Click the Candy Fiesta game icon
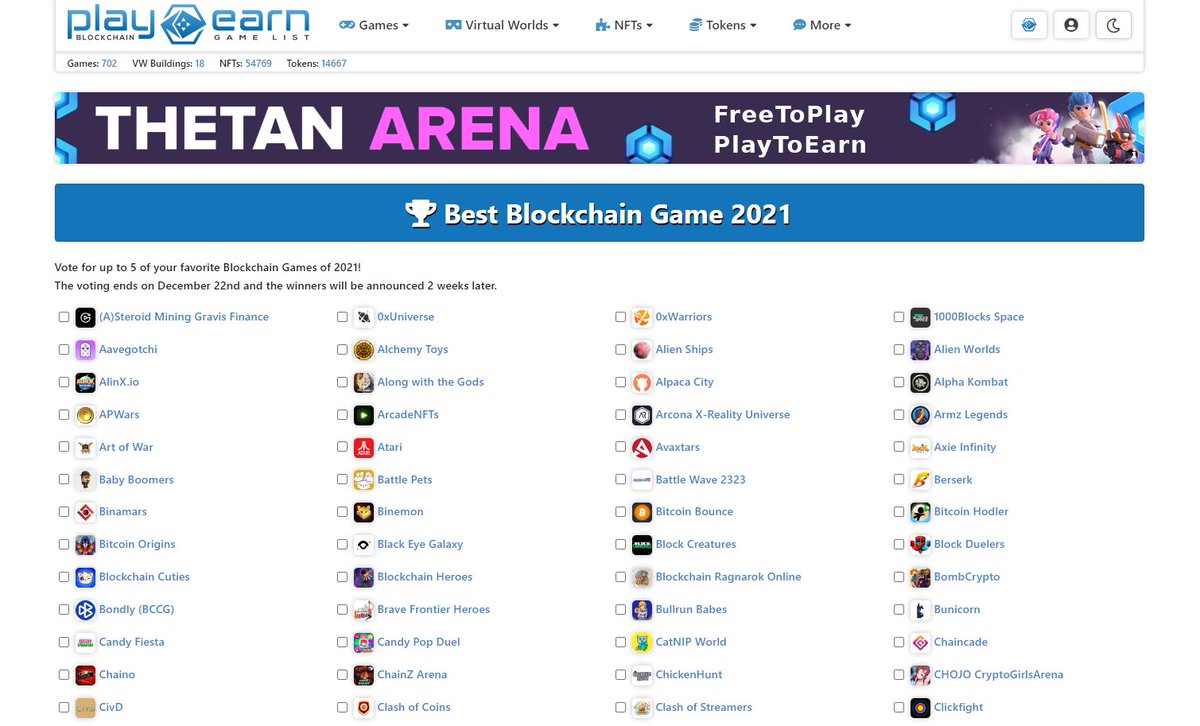 [x=85, y=642]
